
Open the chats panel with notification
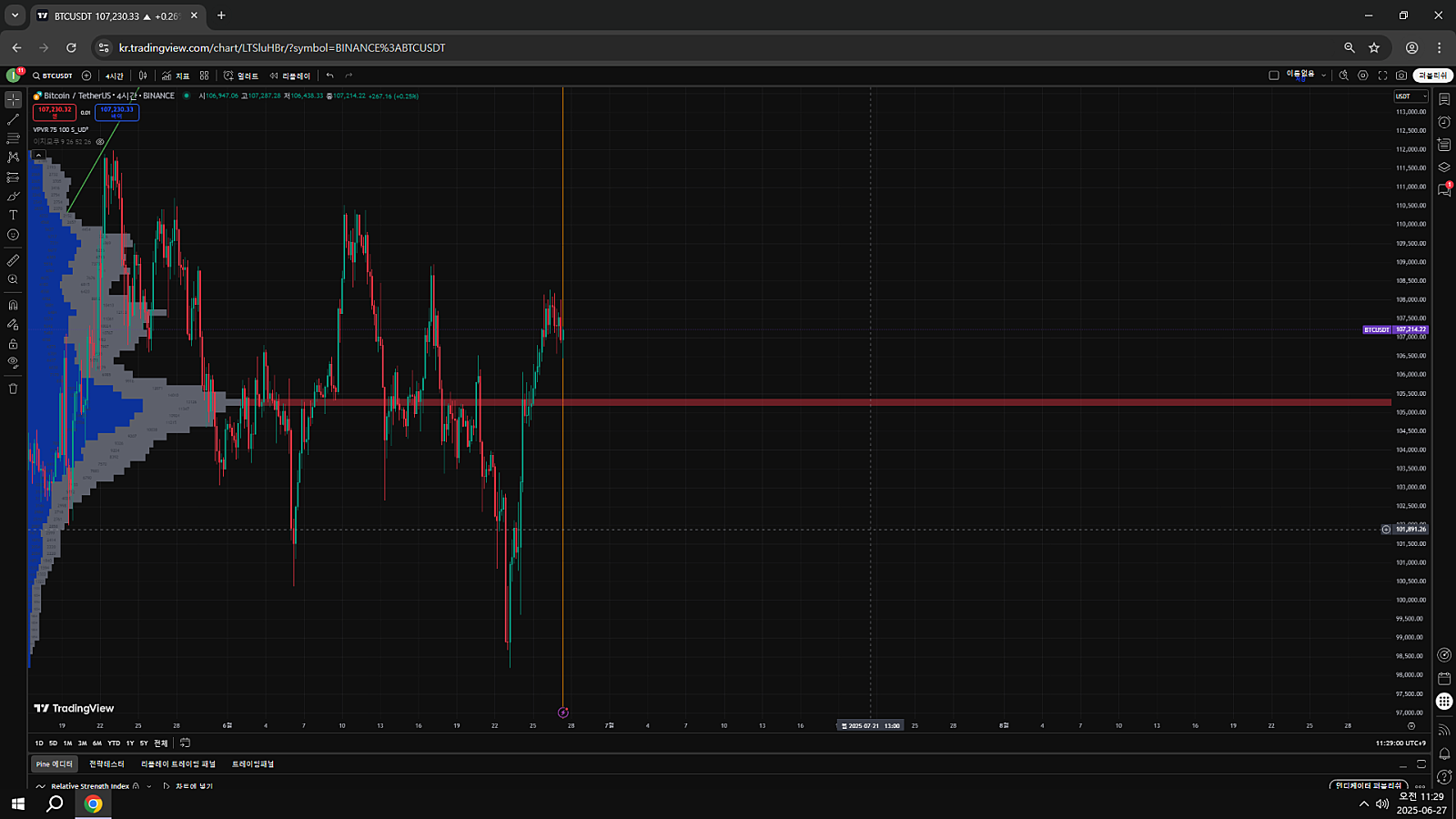pos(1444,189)
